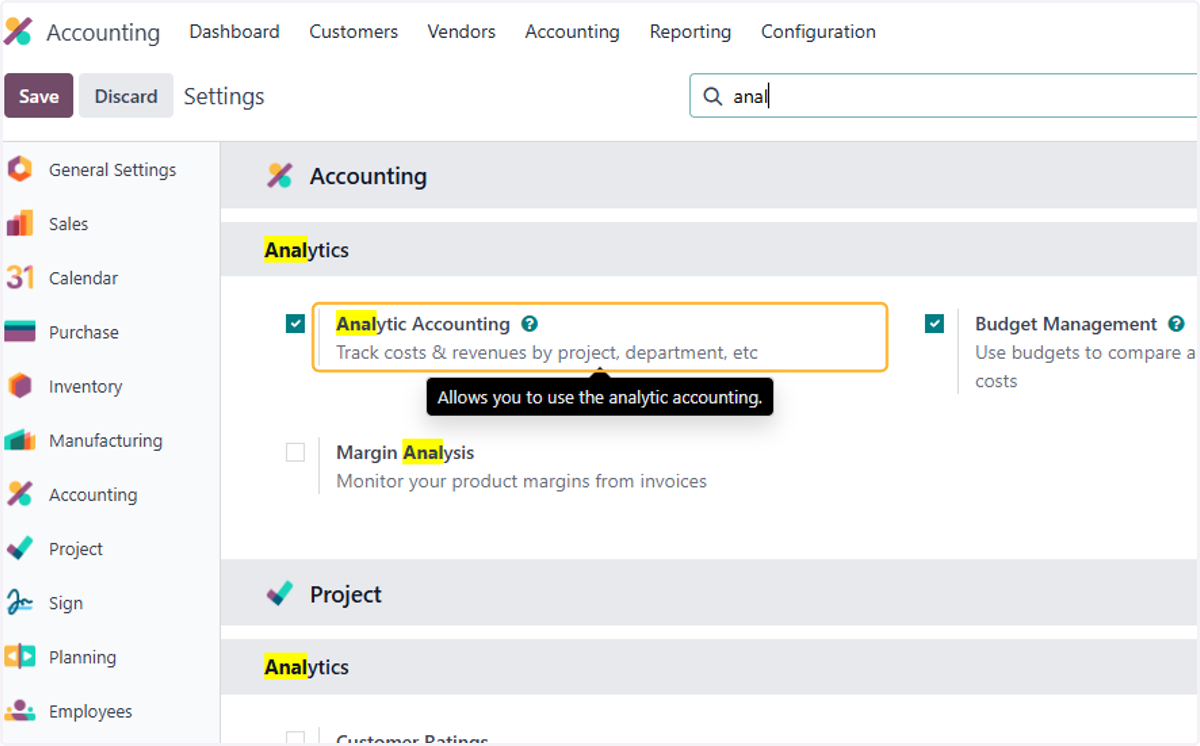Image resolution: width=1200 pixels, height=746 pixels.
Task: Click the Sign label in sidebar
Action: pyautogui.click(x=66, y=603)
